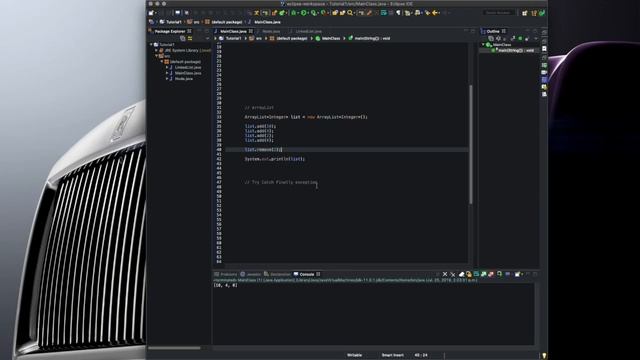The width and height of the screenshot is (640, 360).
Task: Click the Run with Coverage icon in the toolbar
Action: (313, 13)
